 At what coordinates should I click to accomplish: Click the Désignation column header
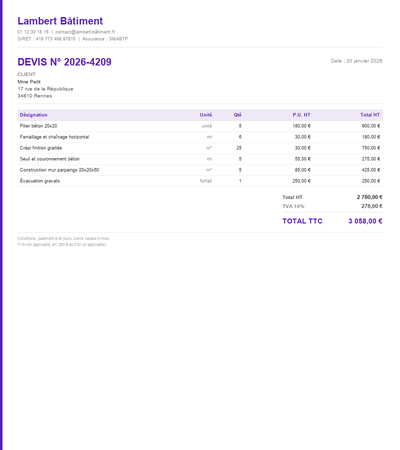click(33, 115)
